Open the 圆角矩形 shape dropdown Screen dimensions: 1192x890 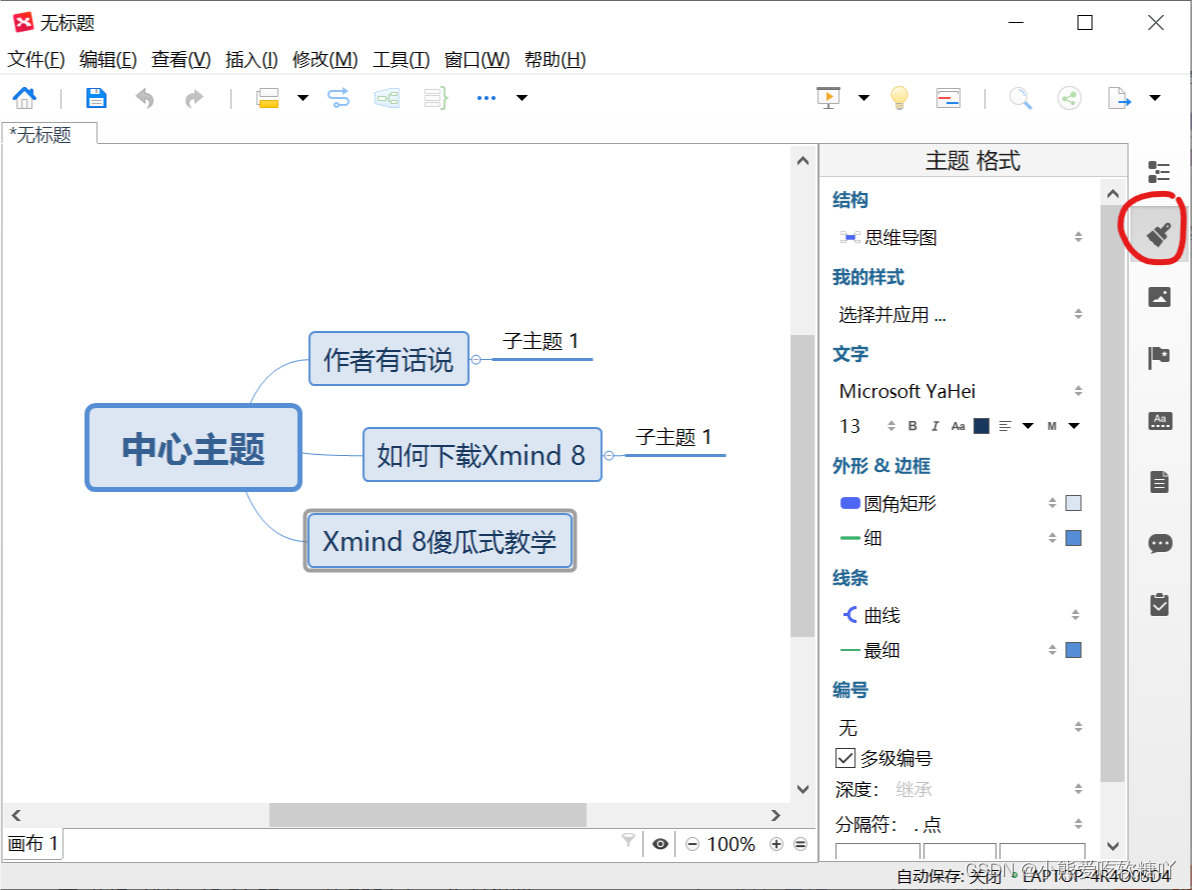coord(947,502)
